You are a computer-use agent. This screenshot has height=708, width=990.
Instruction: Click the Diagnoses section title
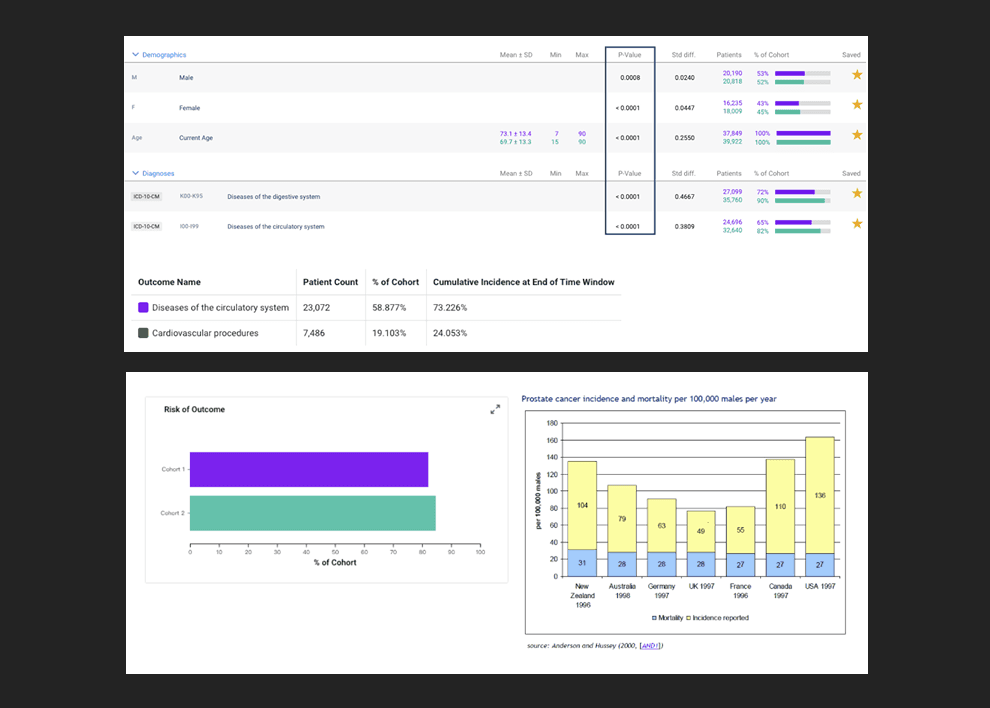tap(158, 173)
